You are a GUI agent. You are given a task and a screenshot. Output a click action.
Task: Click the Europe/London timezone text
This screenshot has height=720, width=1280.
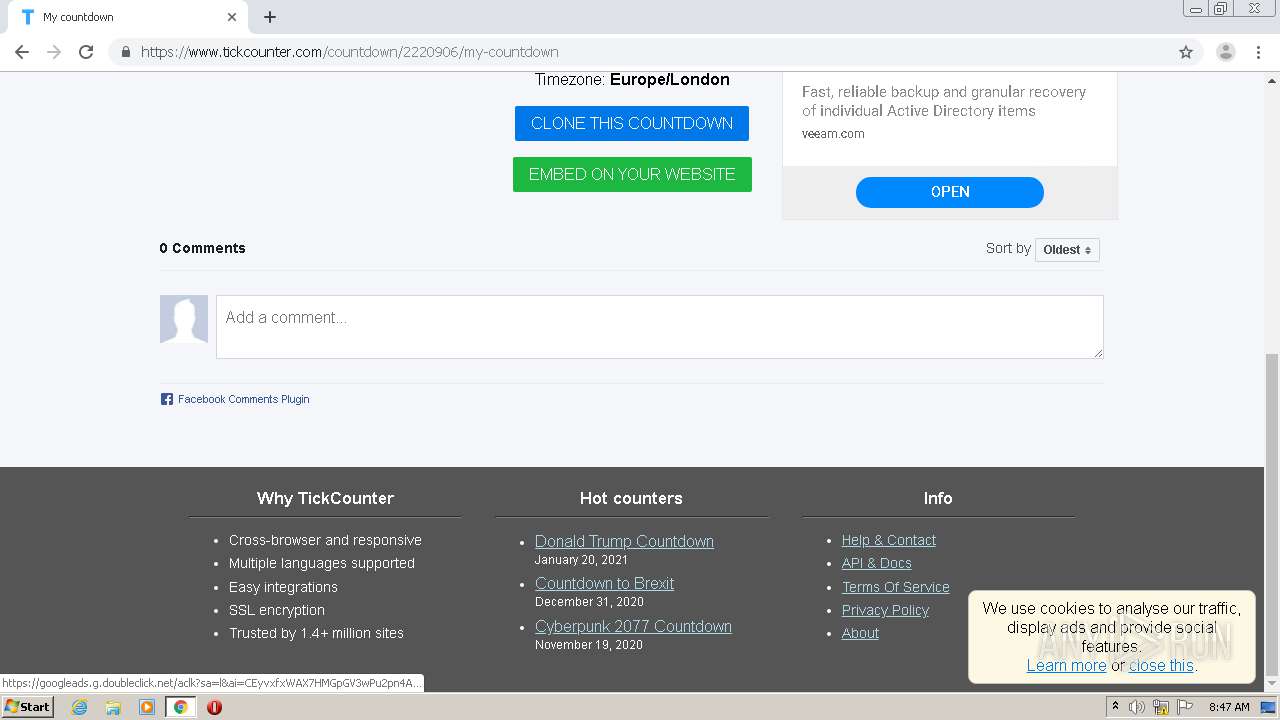click(670, 80)
